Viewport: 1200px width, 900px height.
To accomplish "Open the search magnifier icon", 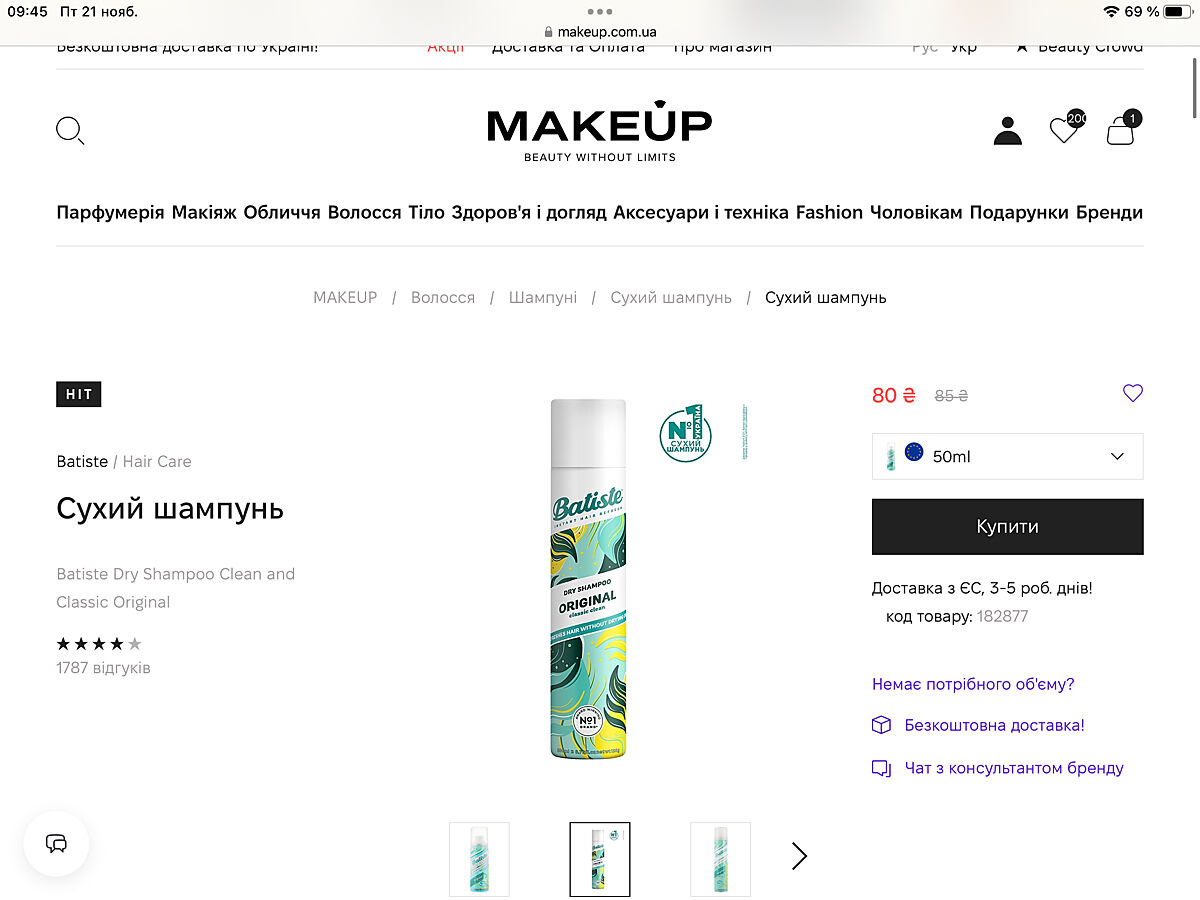I will 70,131.
